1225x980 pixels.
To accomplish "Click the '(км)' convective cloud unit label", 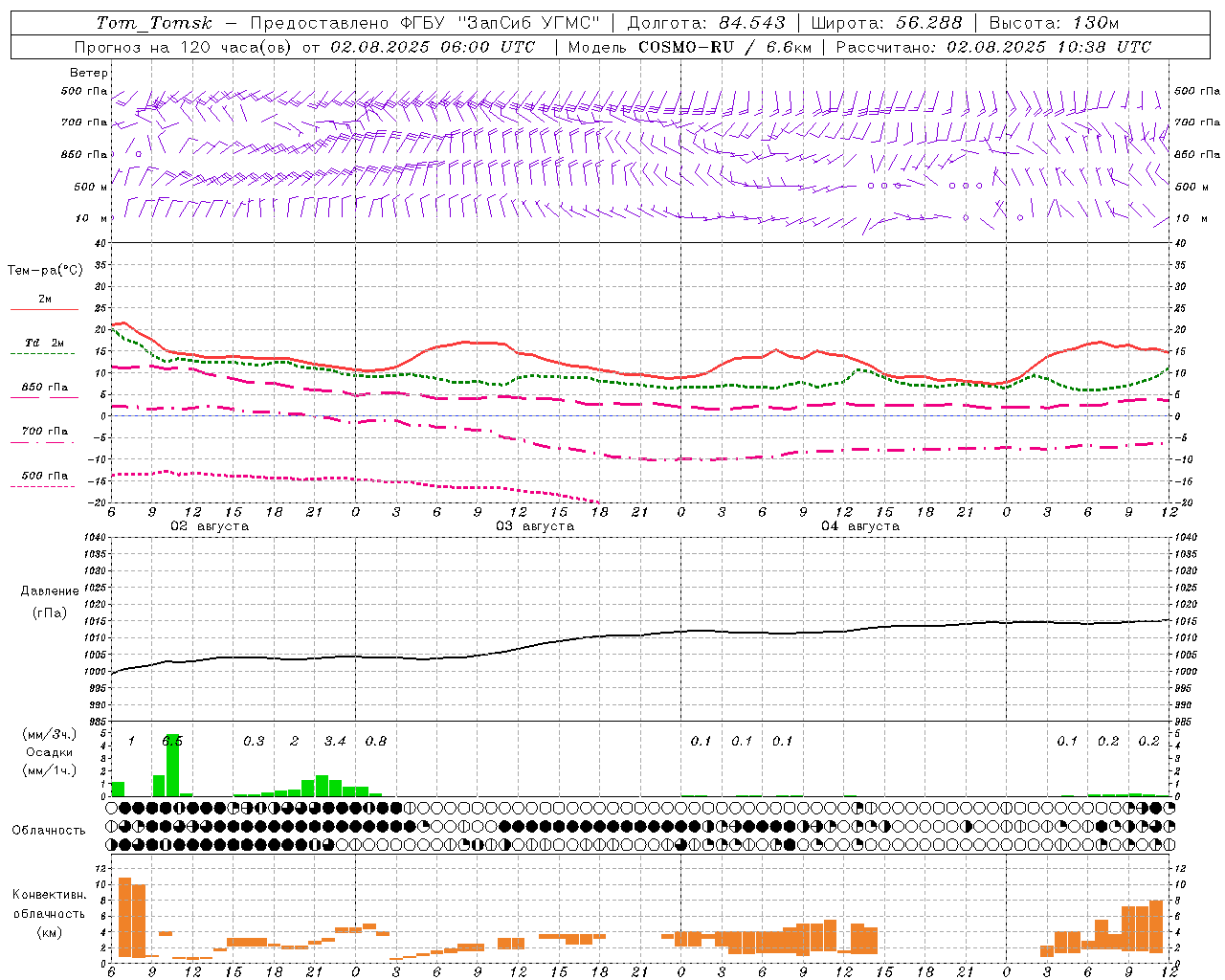I will [x=49, y=932].
